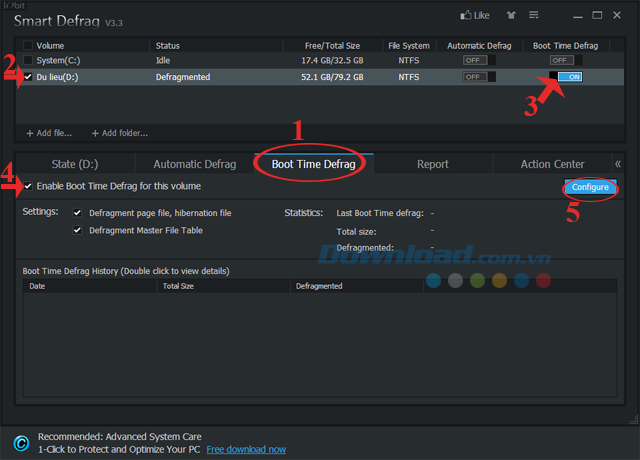Open the Action Center tab
Screen dimensions: 640x460
pyautogui.click(x=552, y=164)
